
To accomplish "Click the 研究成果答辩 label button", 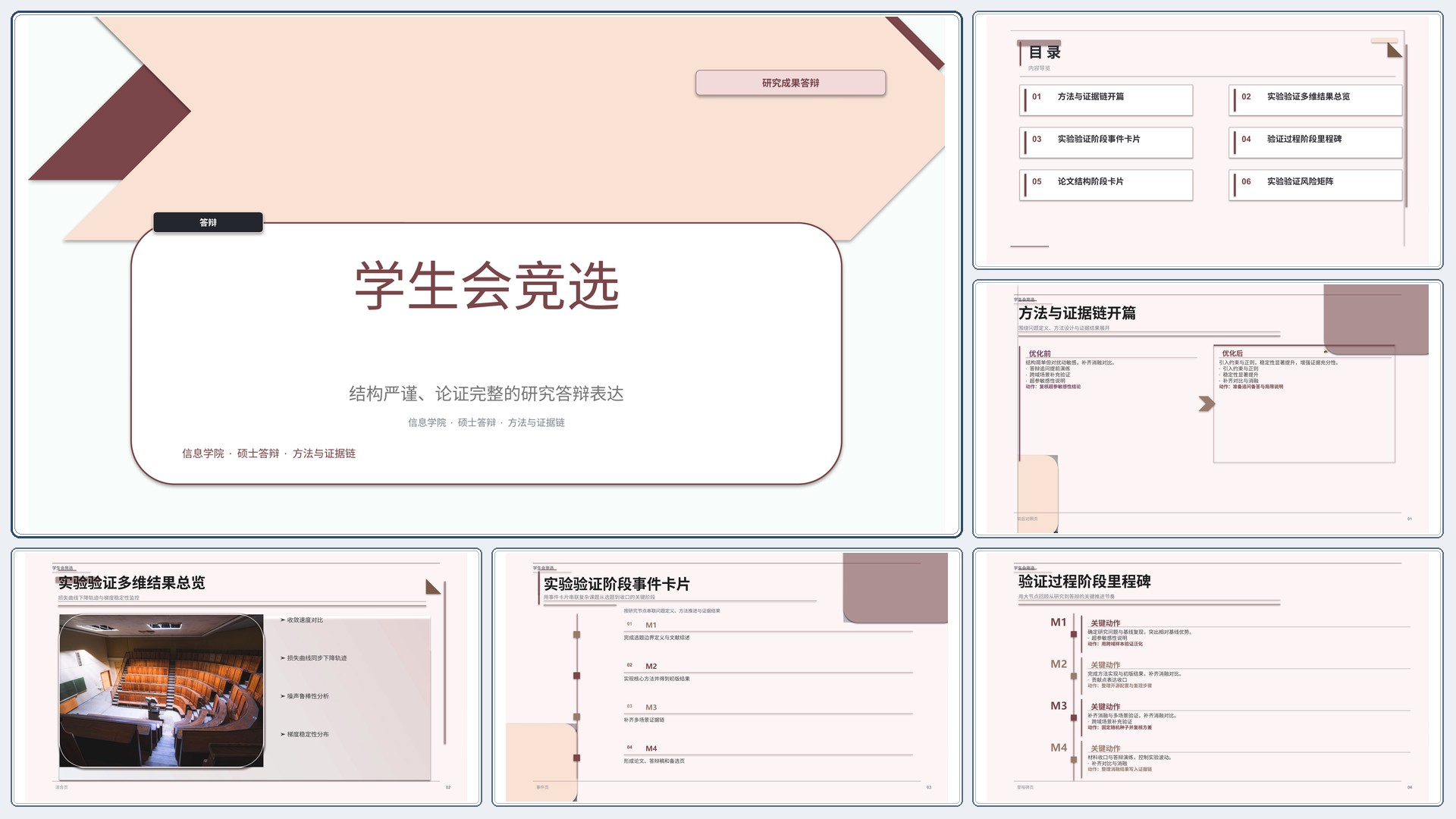I will pos(790,83).
